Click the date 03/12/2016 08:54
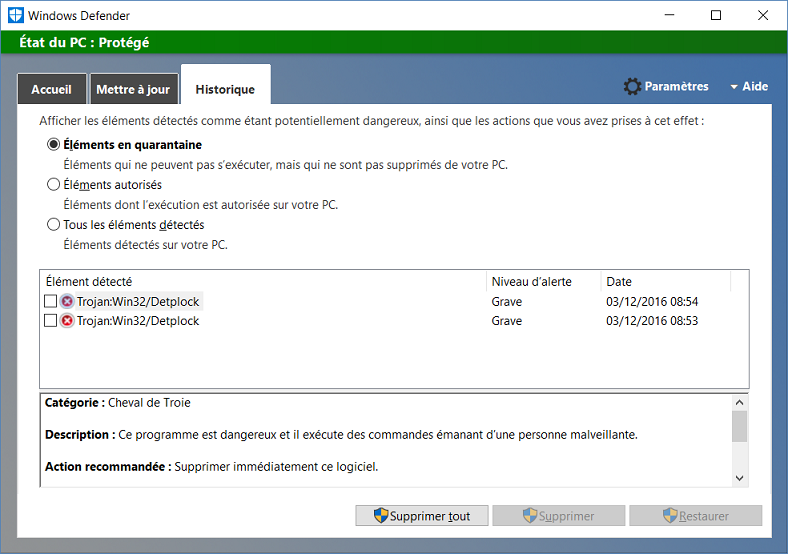Image resolution: width=788 pixels, height=554 pixels. [652, 302]
